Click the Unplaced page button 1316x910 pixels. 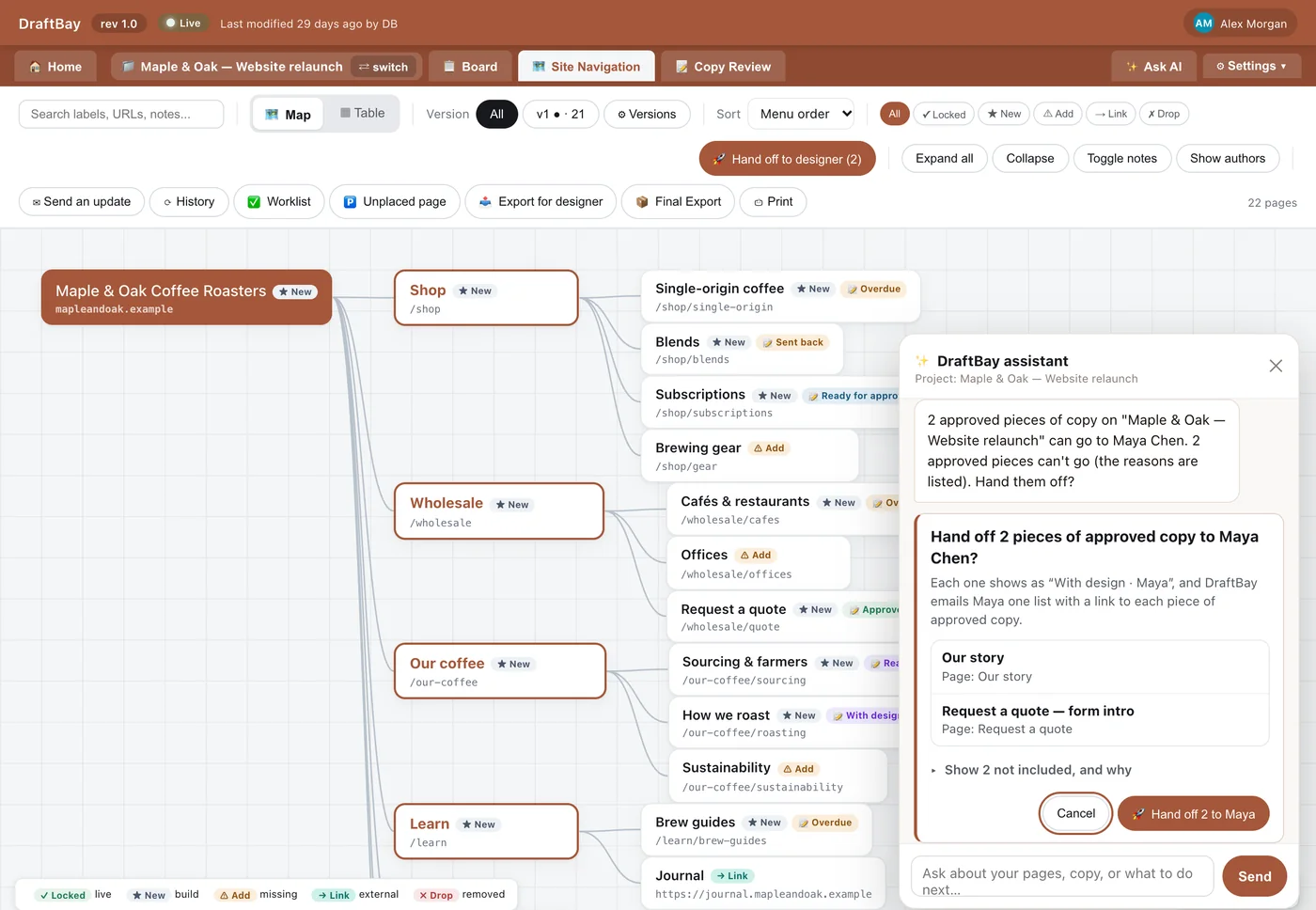[x=395, y=201]
